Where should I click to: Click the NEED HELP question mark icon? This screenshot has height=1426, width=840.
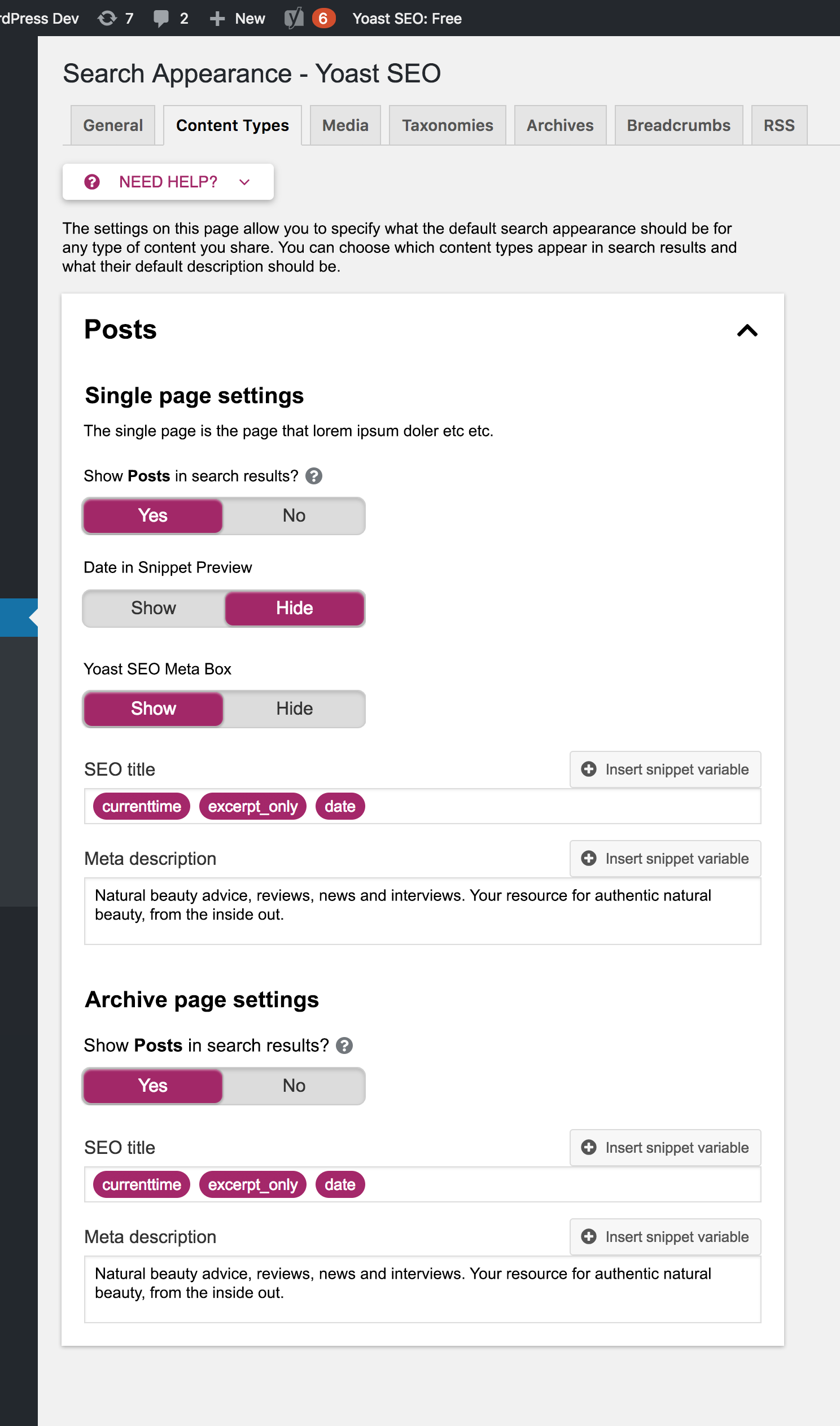click(x=92, y=182)
